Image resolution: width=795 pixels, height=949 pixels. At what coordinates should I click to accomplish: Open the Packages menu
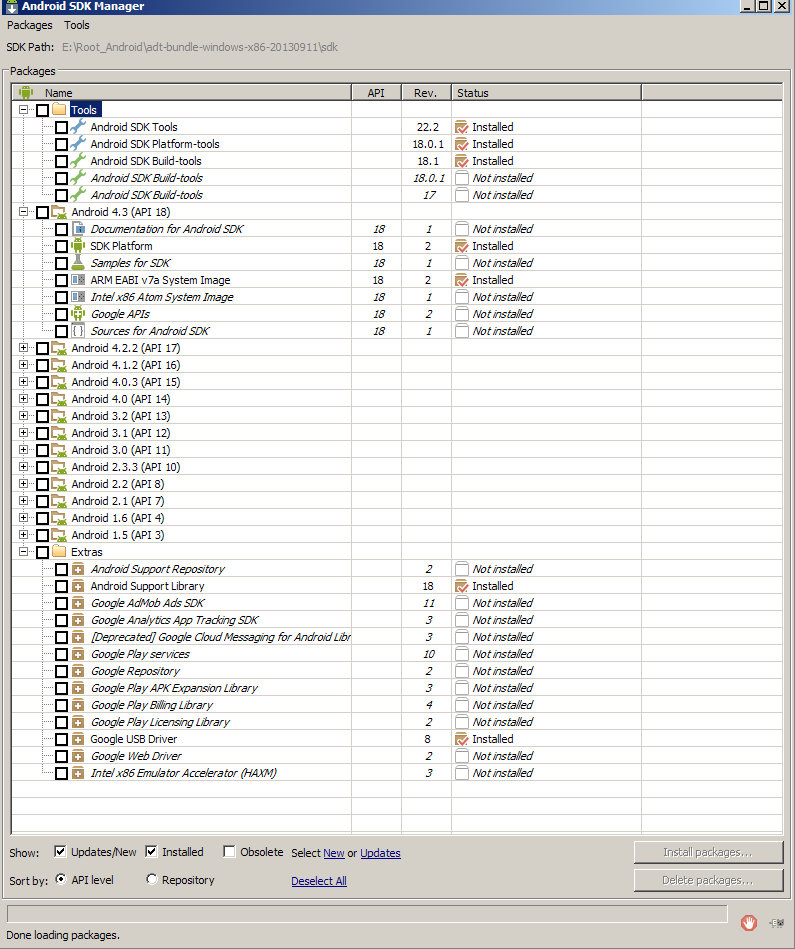[x=29, y=25]
